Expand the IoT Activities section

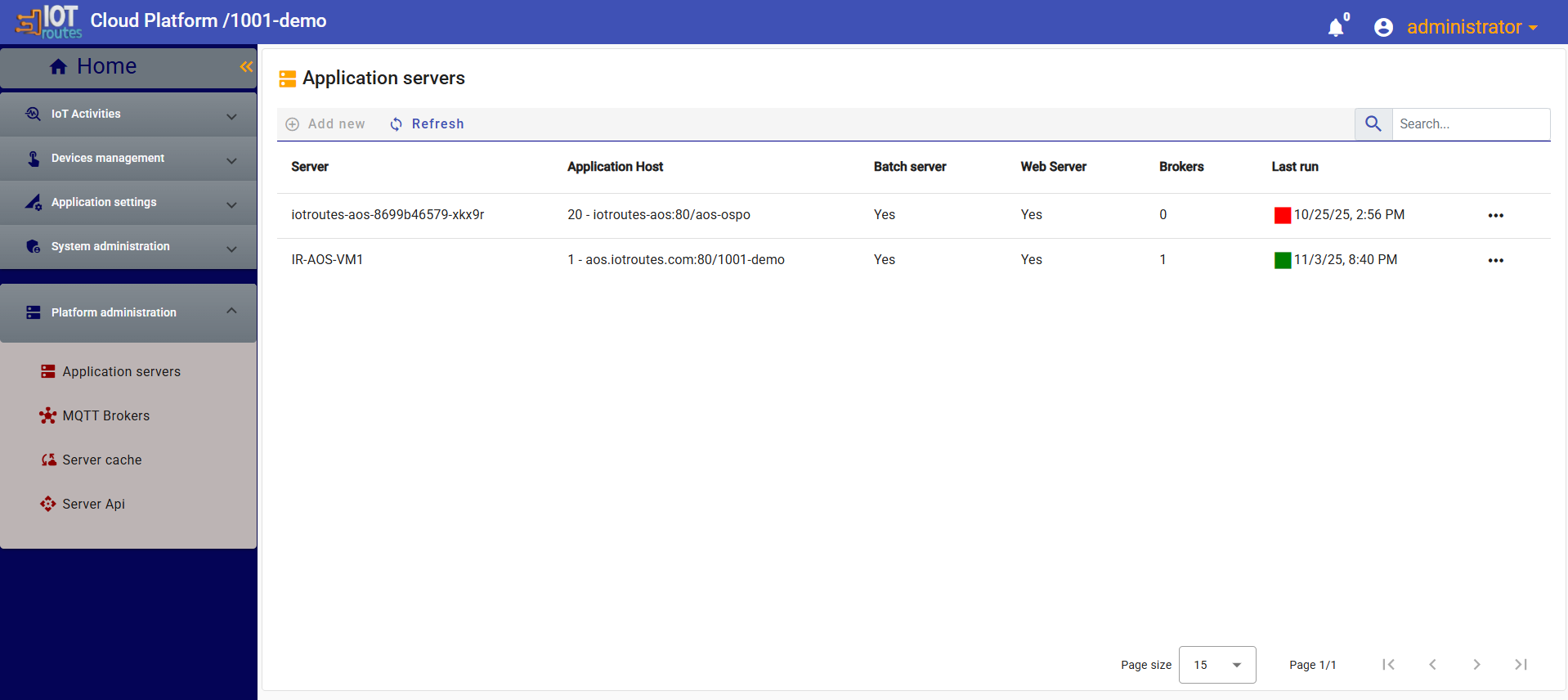tap(128, 114)
